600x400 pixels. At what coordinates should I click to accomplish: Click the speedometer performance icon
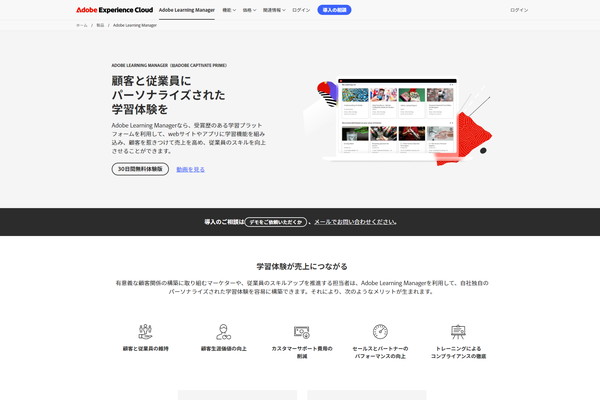click(x=380, y=331)
